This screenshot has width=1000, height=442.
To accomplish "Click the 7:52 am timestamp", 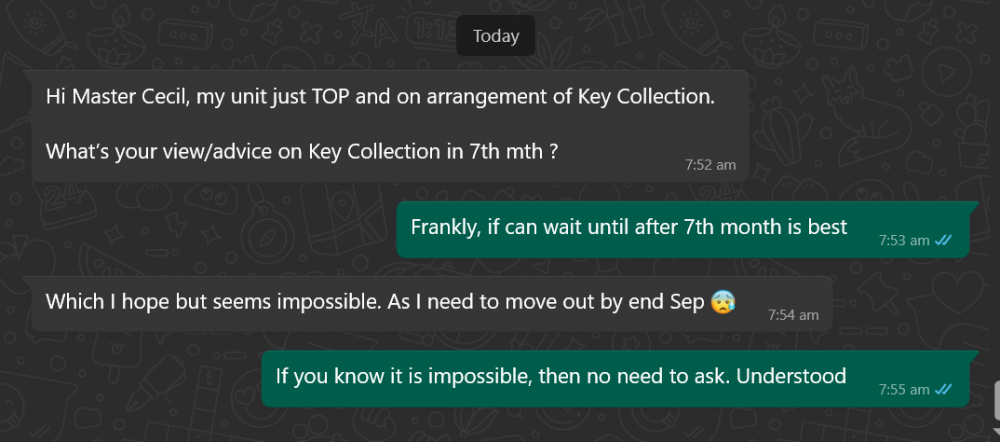I will 711,165.
